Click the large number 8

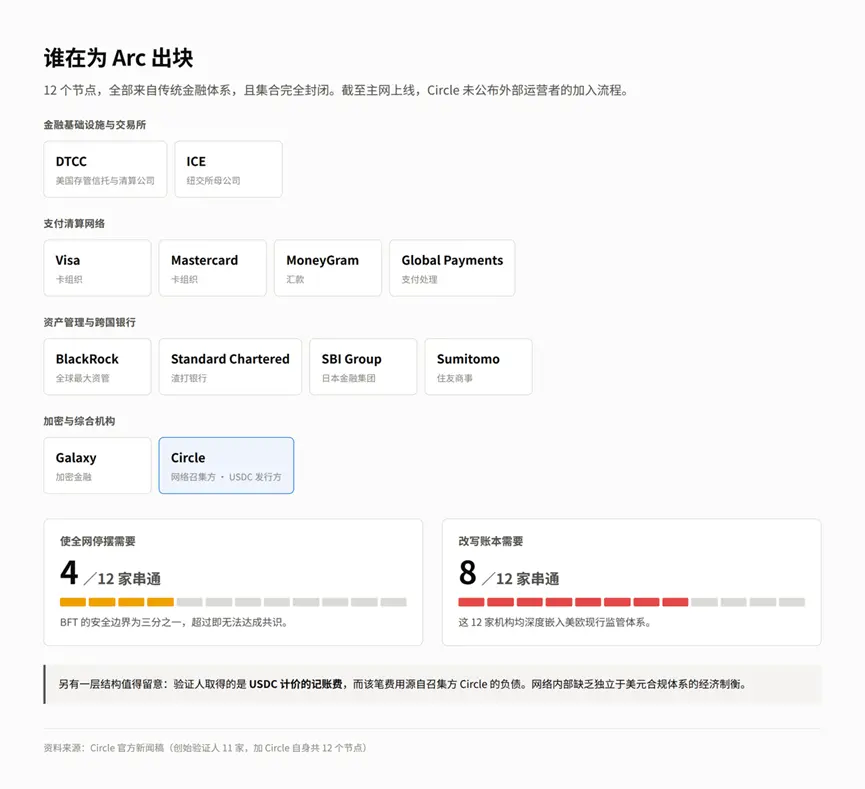(467, 573)
